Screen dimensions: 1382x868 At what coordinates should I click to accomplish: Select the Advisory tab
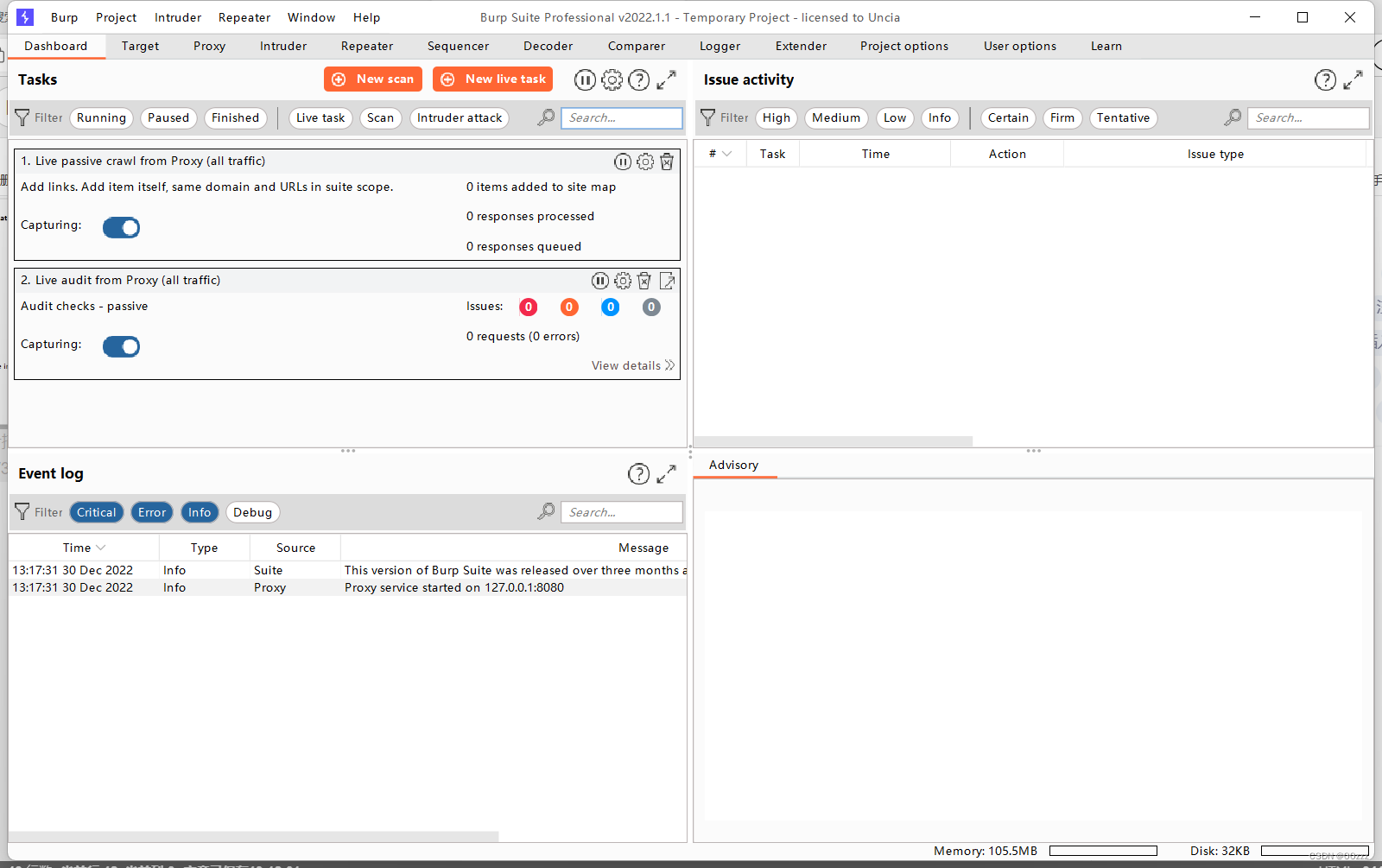tap(733, 465)
